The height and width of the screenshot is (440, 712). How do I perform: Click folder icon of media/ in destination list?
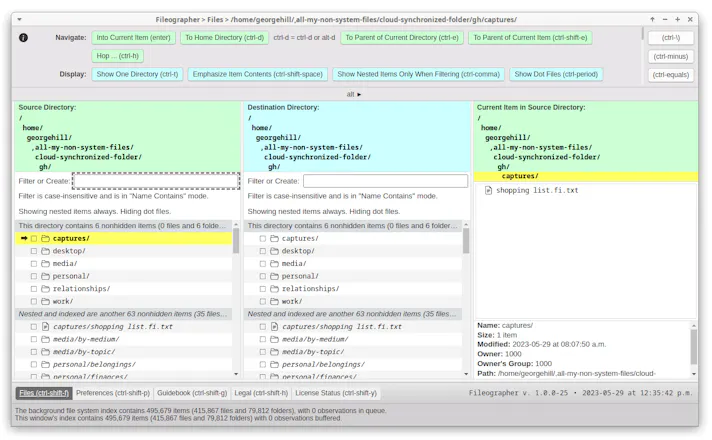pyautogui.click(x=274, y=264)
